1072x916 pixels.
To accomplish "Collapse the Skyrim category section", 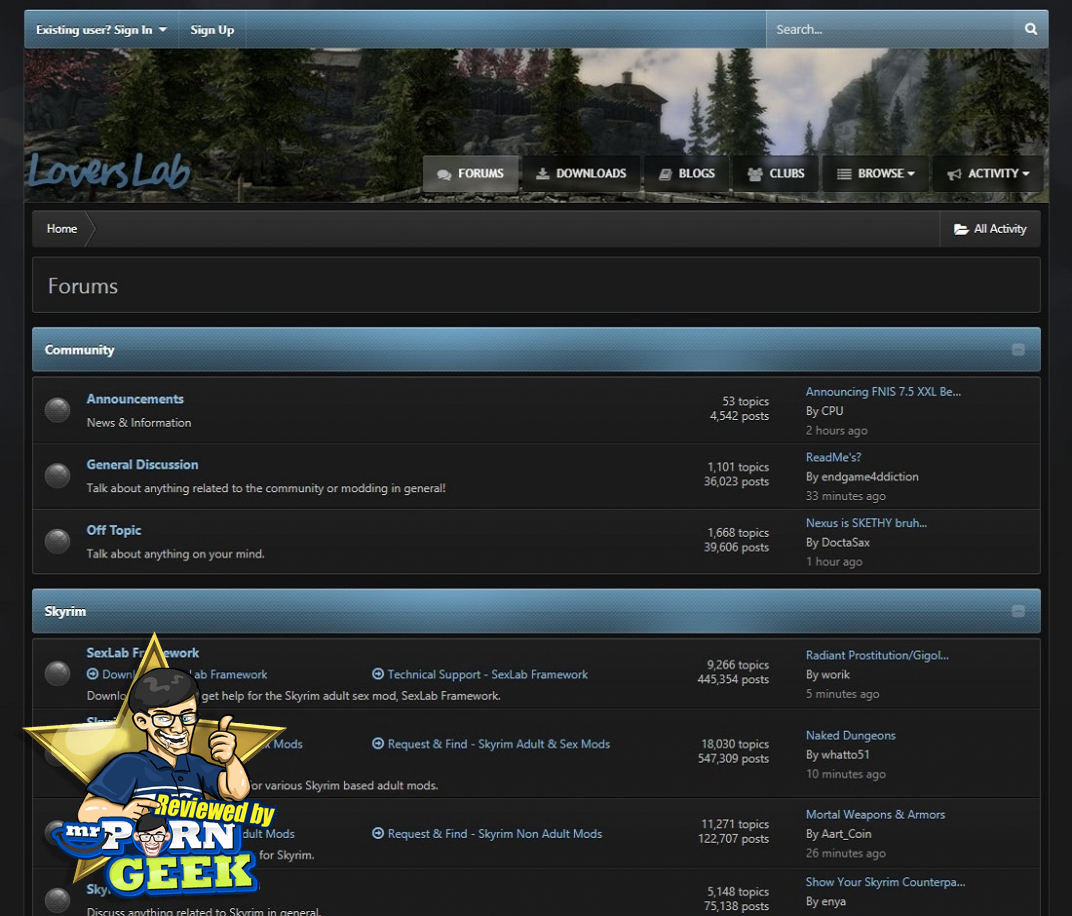I will (x=1018, y=611).
